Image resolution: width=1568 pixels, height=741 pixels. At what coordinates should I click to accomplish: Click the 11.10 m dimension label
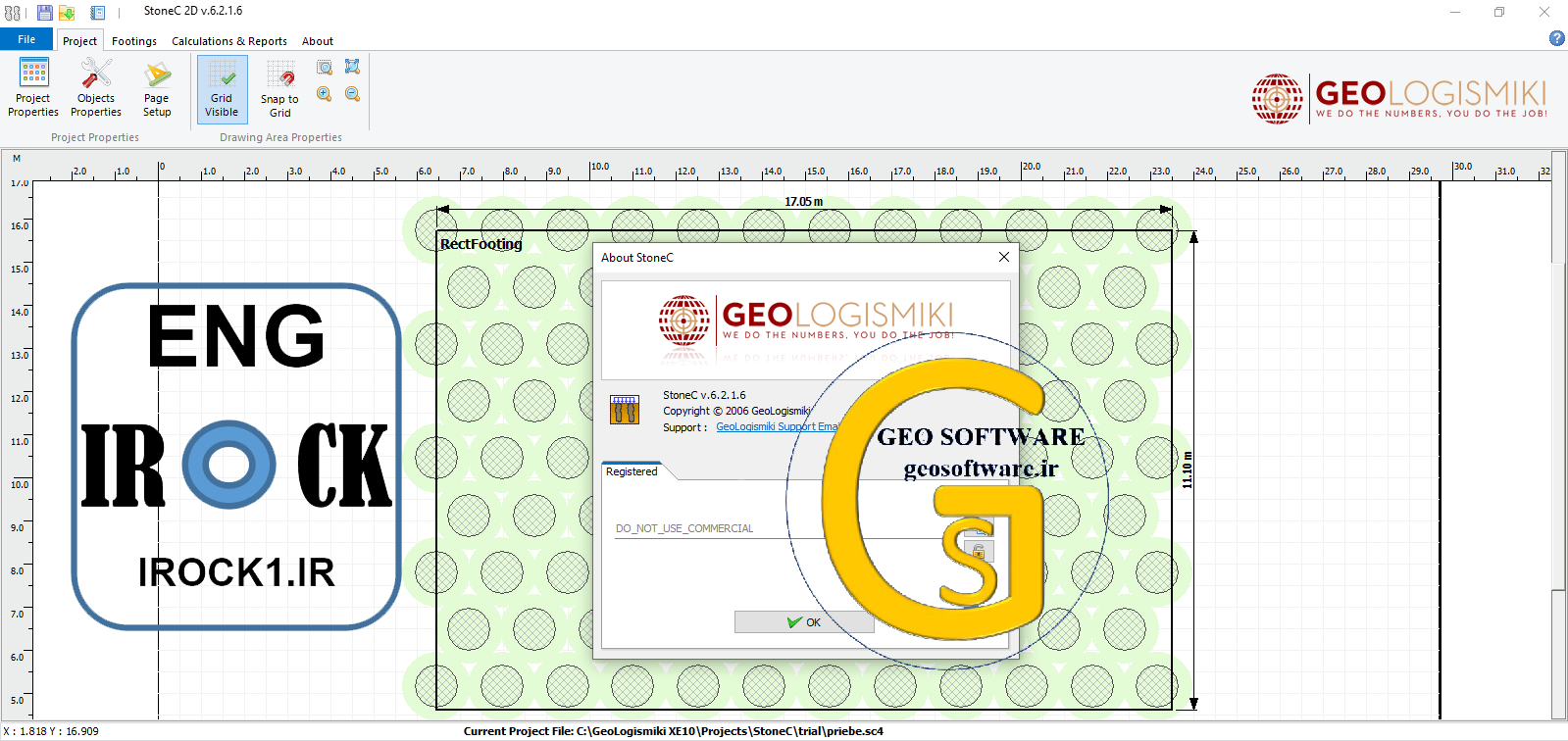1188,470
